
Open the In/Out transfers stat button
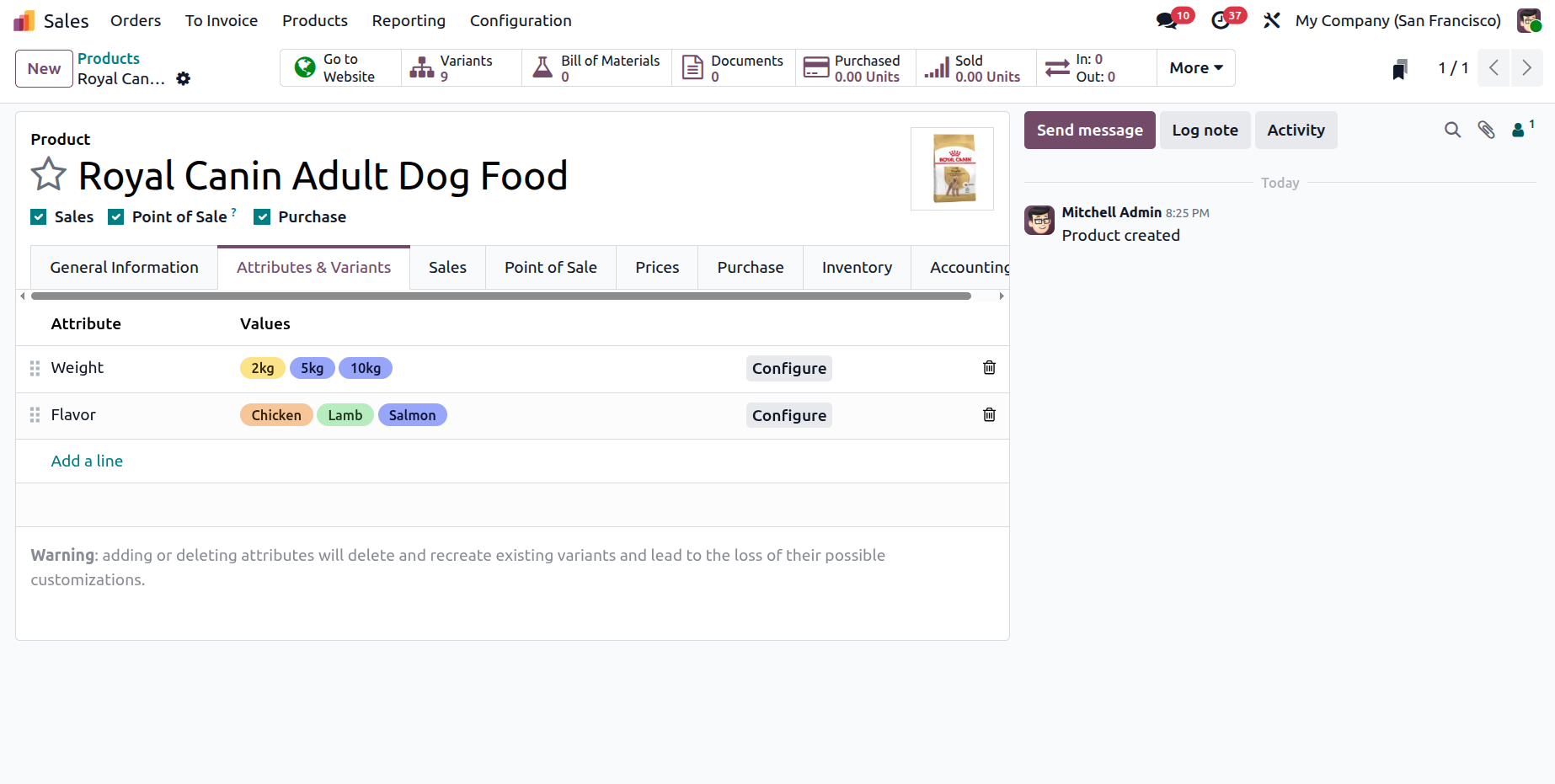[x=1096, y=68]
